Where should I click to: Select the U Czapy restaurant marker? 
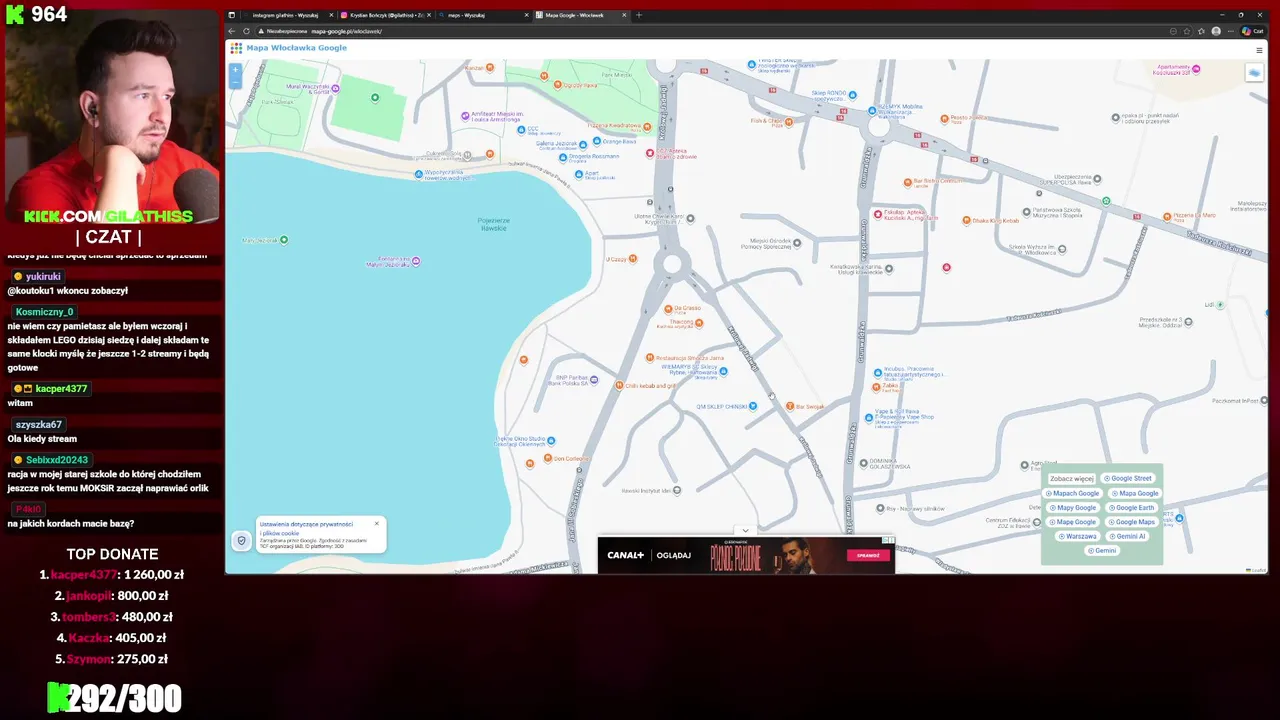(632, 259)
